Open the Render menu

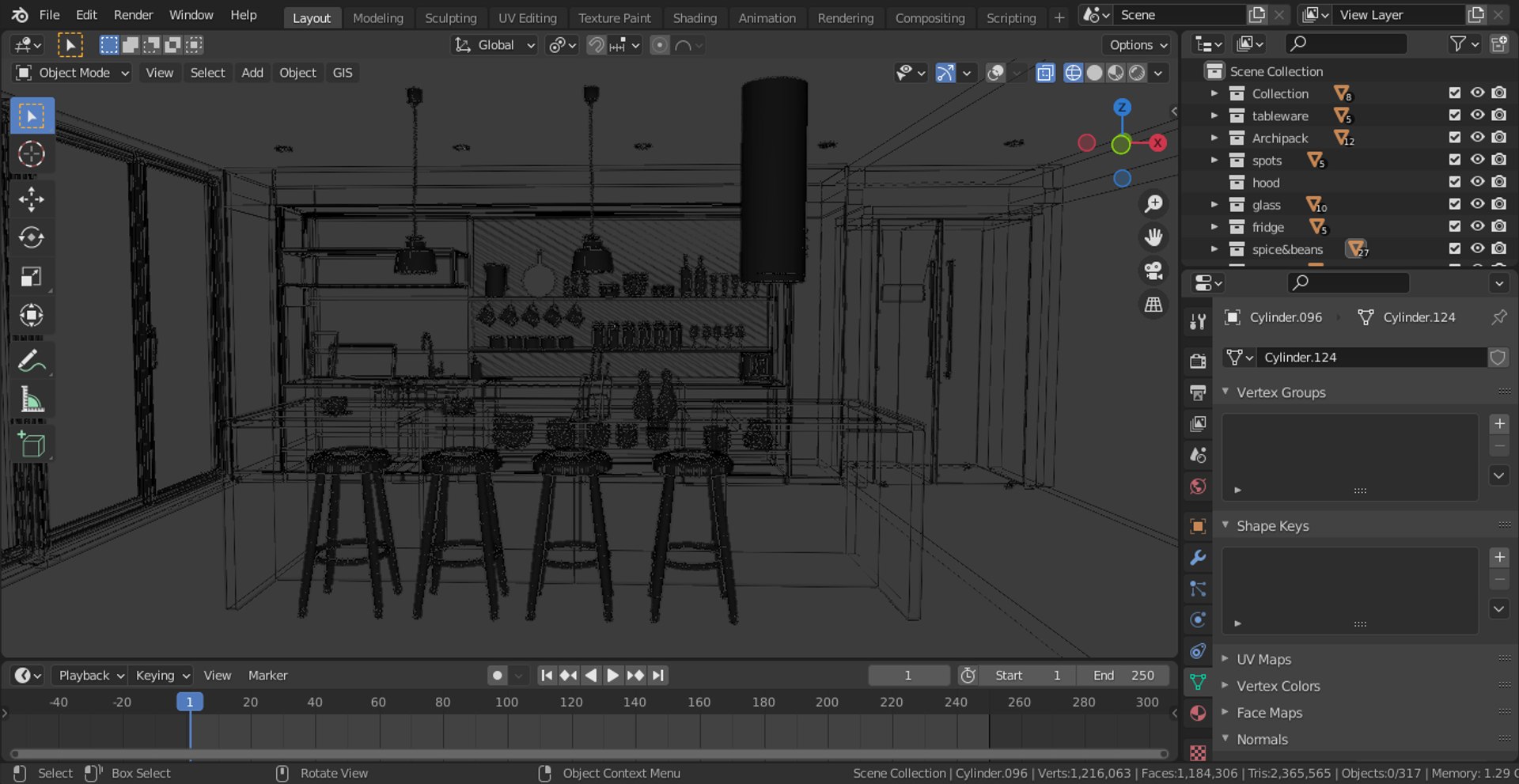pos(133,15)
